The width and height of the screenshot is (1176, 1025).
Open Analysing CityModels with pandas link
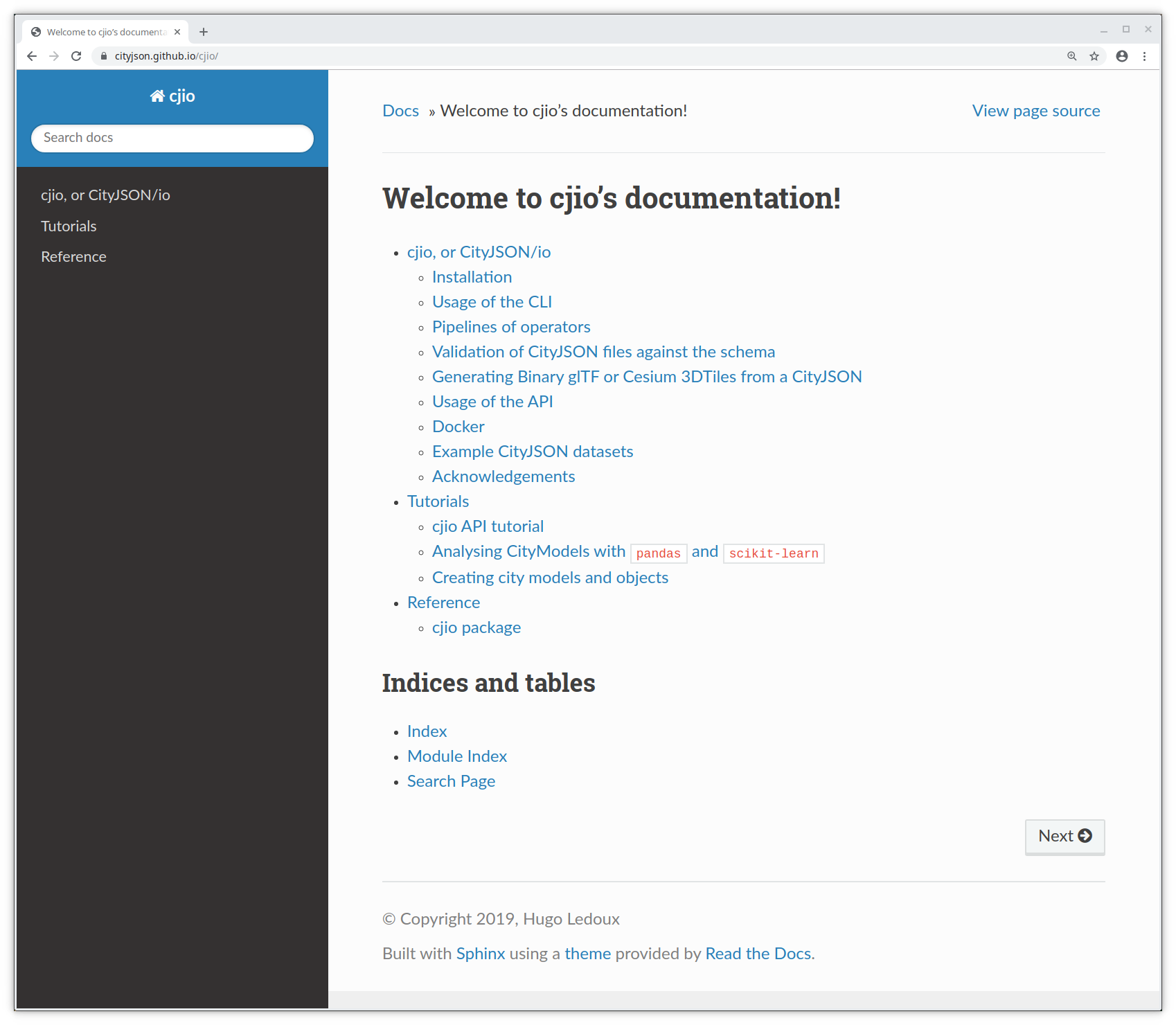tap(628, 552)
